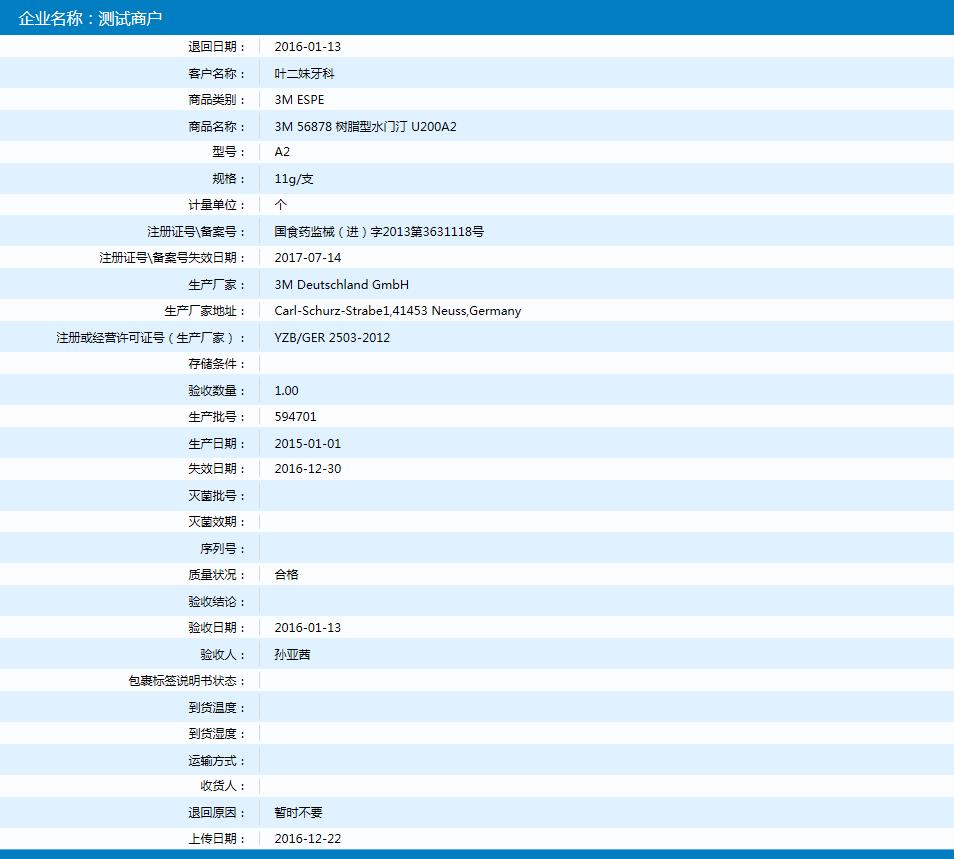954x859 pixels.
Task: Click the 灭菌效期 label
Action: click(x=216, y=522)
